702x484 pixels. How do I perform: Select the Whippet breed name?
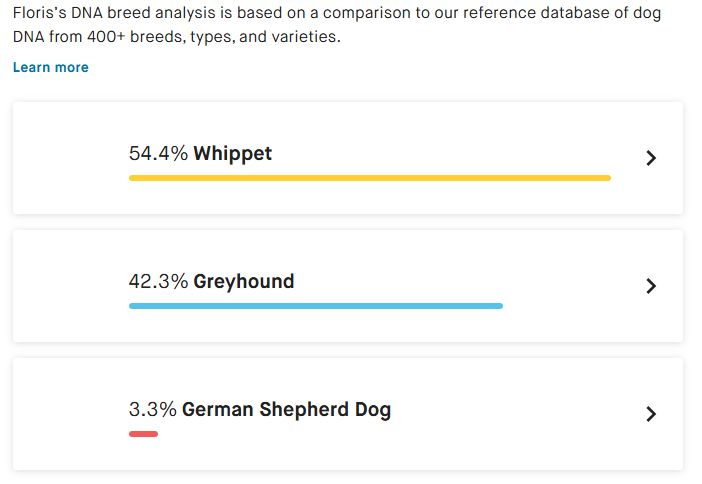(232, 154)
